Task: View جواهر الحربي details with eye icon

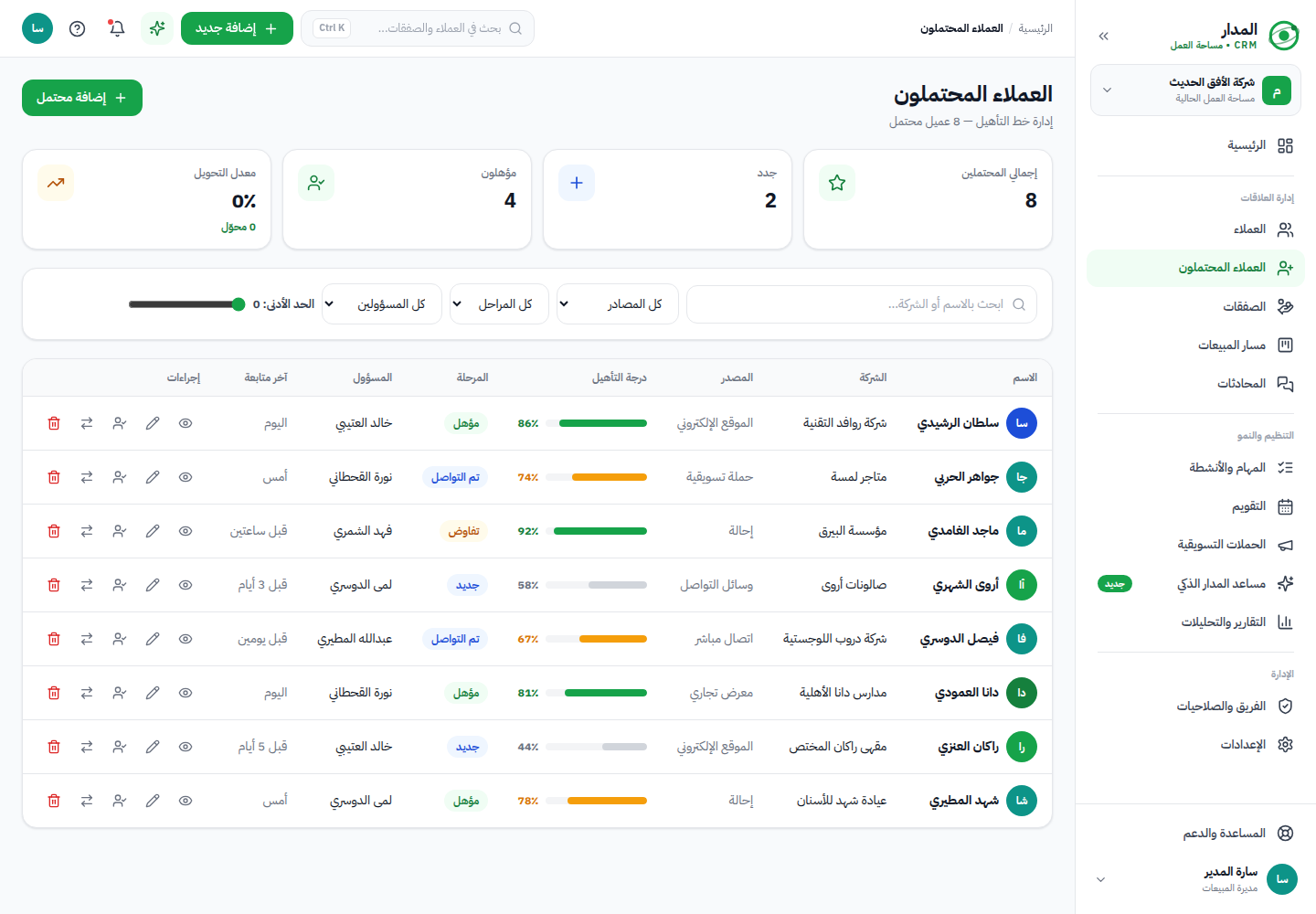Action: coord(186,477)
